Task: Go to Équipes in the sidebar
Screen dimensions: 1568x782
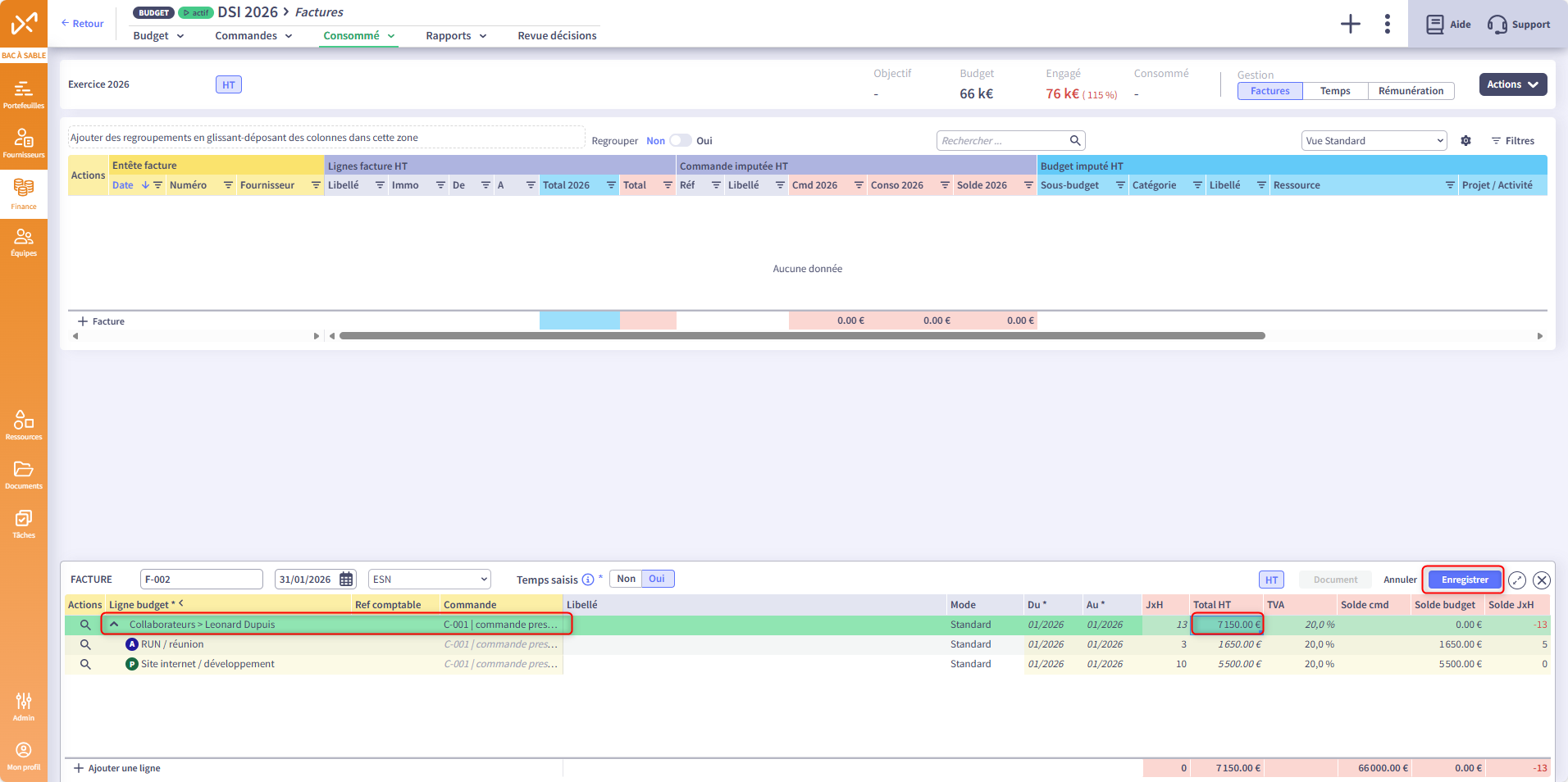Action: pos(23,242)
